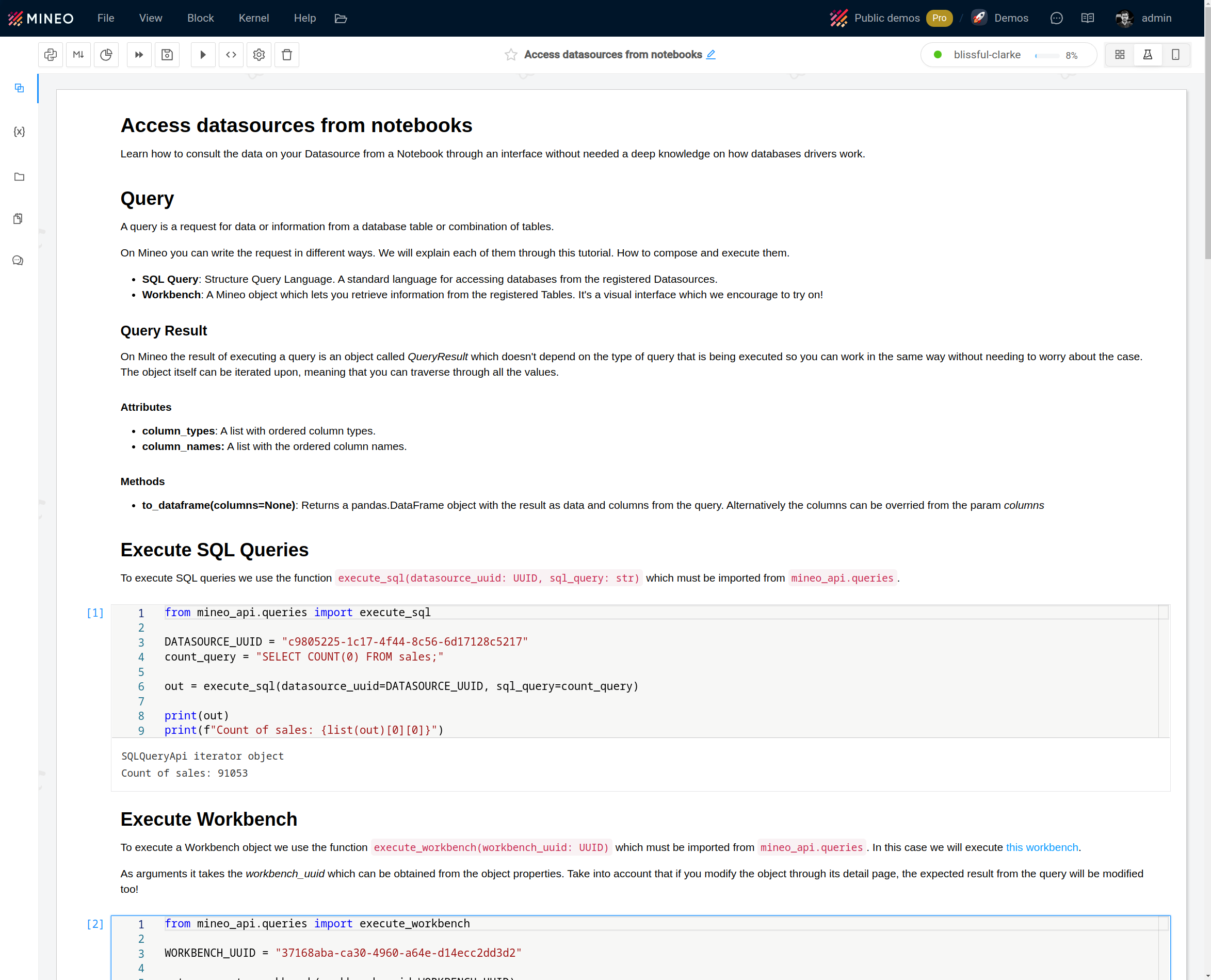Screen dimensions: 1211x980
Task: Edit the notebook title with pencil icon
Action: (711, 55)
